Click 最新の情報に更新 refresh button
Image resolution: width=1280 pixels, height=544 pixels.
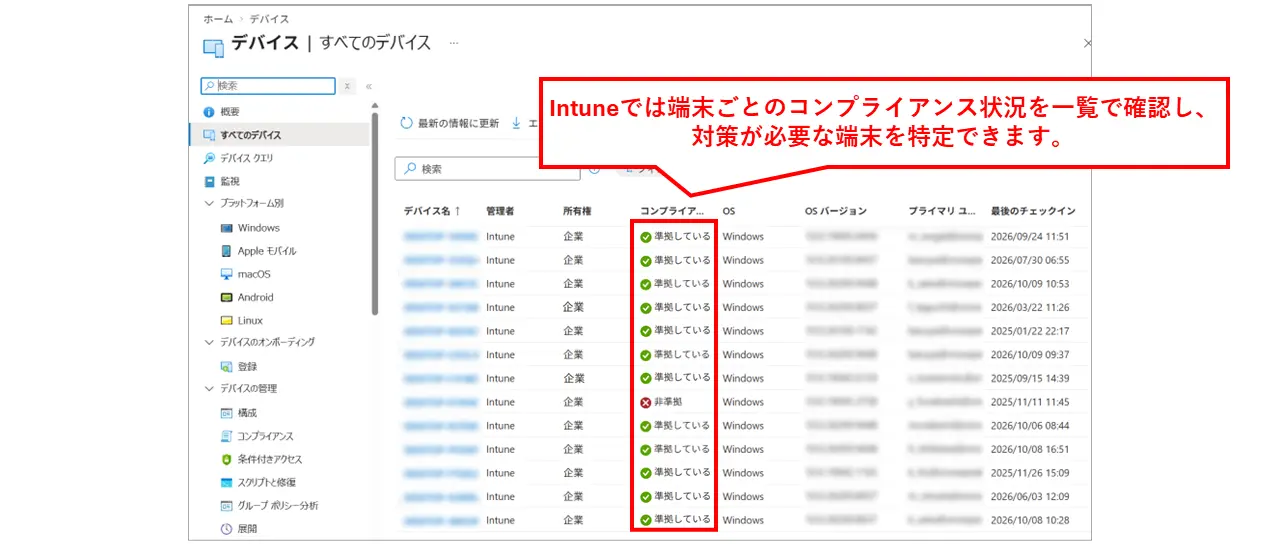pyautogui.click(x=449, y=123)
